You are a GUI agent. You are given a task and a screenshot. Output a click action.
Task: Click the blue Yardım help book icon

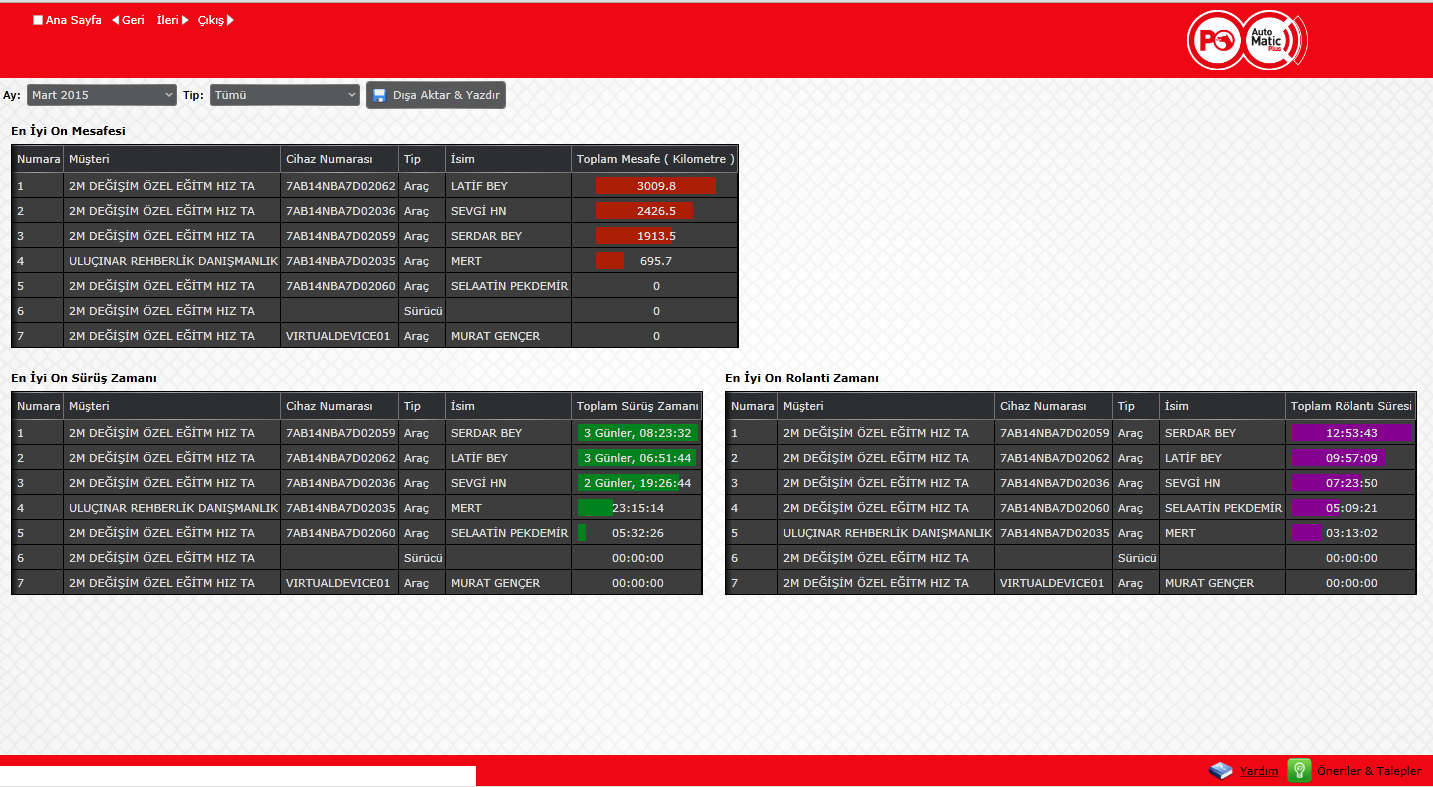1221,771
